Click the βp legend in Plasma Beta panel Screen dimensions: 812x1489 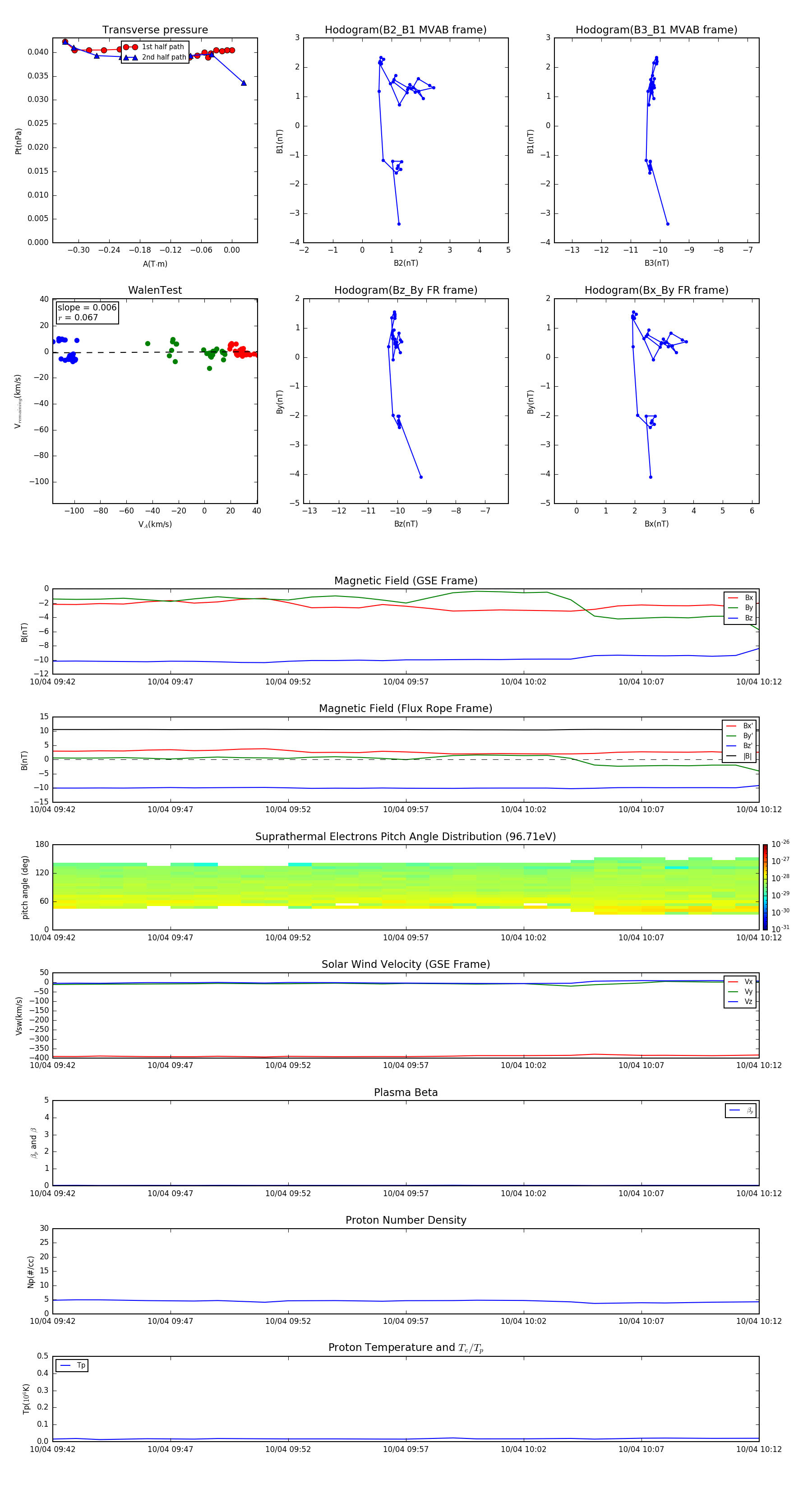(741, 1110)
